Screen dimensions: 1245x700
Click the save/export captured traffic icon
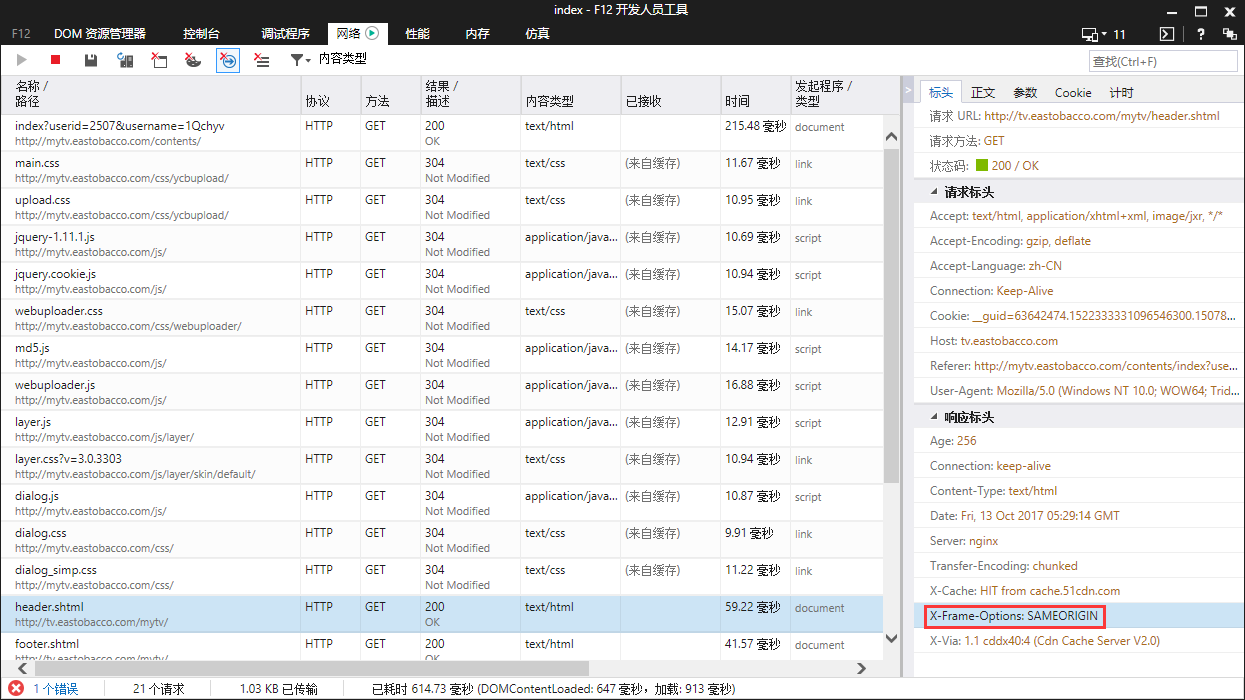point(91,60)
